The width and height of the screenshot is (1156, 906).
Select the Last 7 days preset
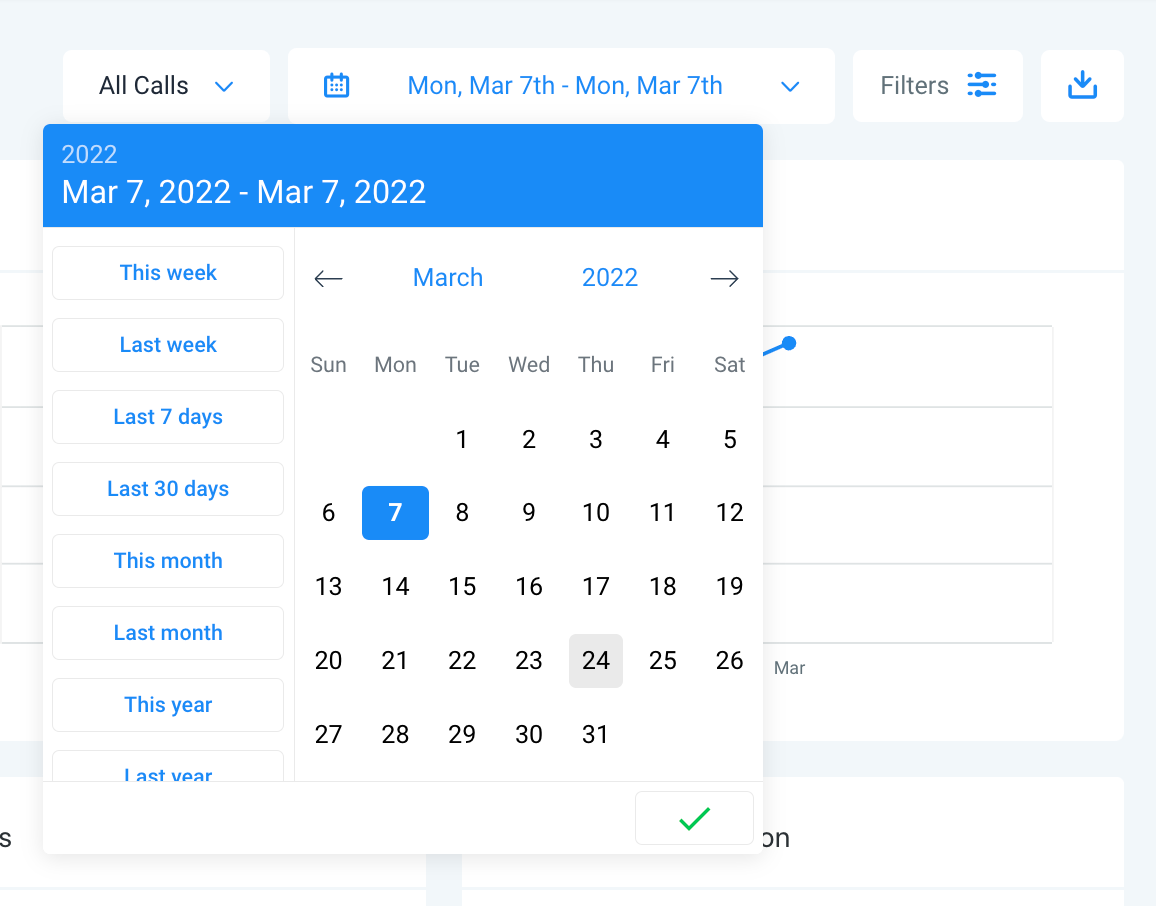coord(168,417)
